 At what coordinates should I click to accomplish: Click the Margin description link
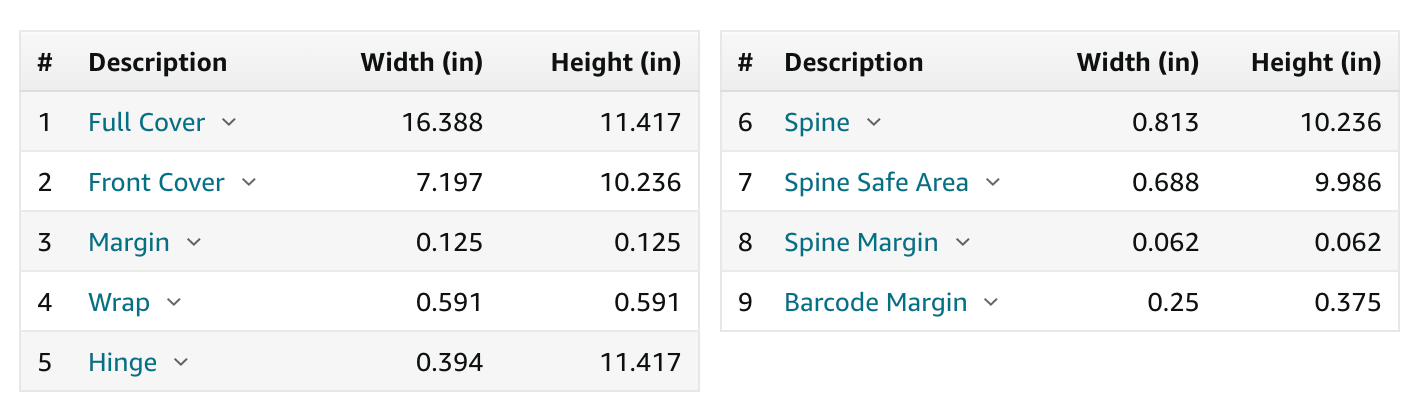[x=129, y=243]
